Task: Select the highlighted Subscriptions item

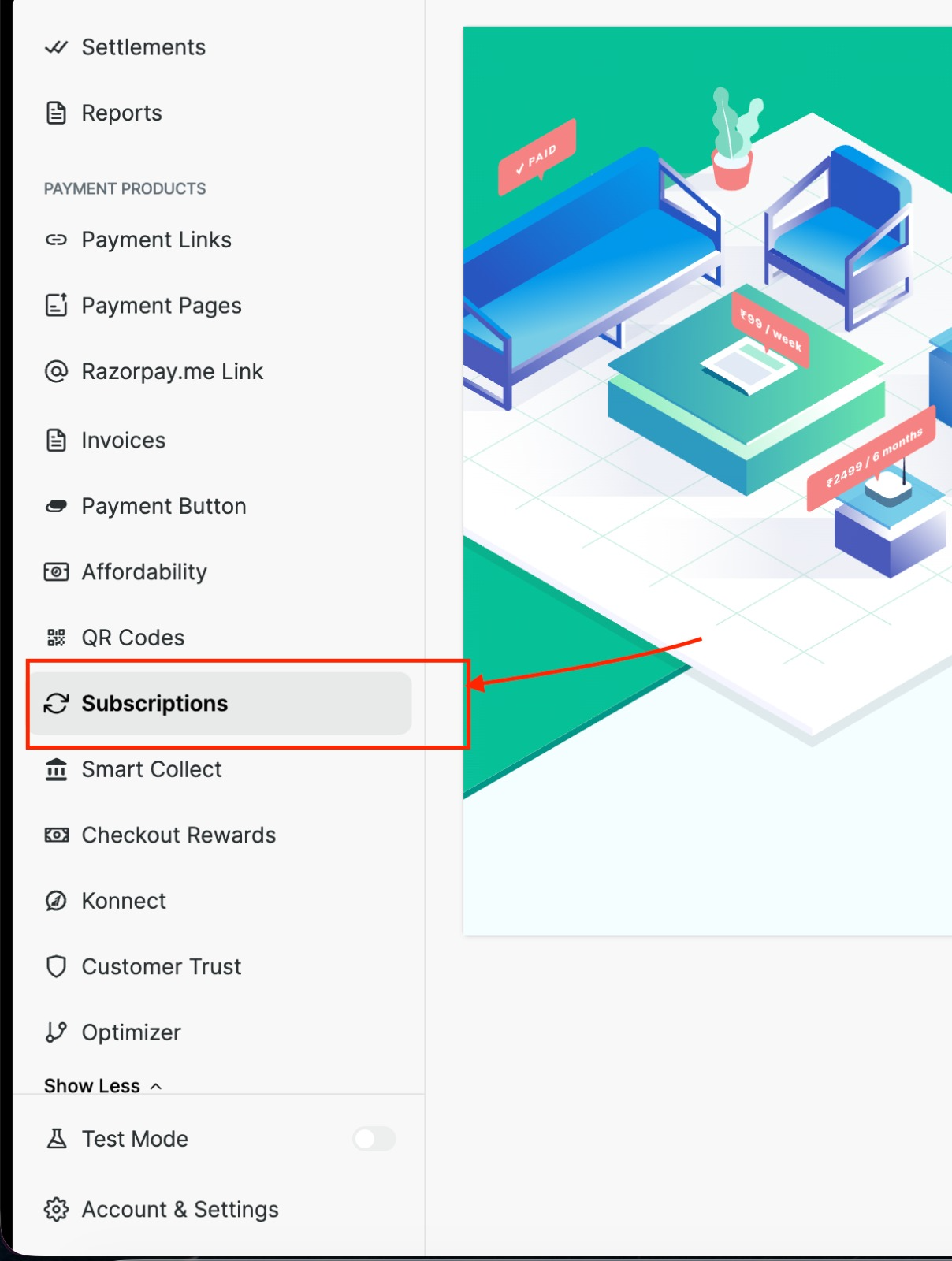Action: click(221, 703)
